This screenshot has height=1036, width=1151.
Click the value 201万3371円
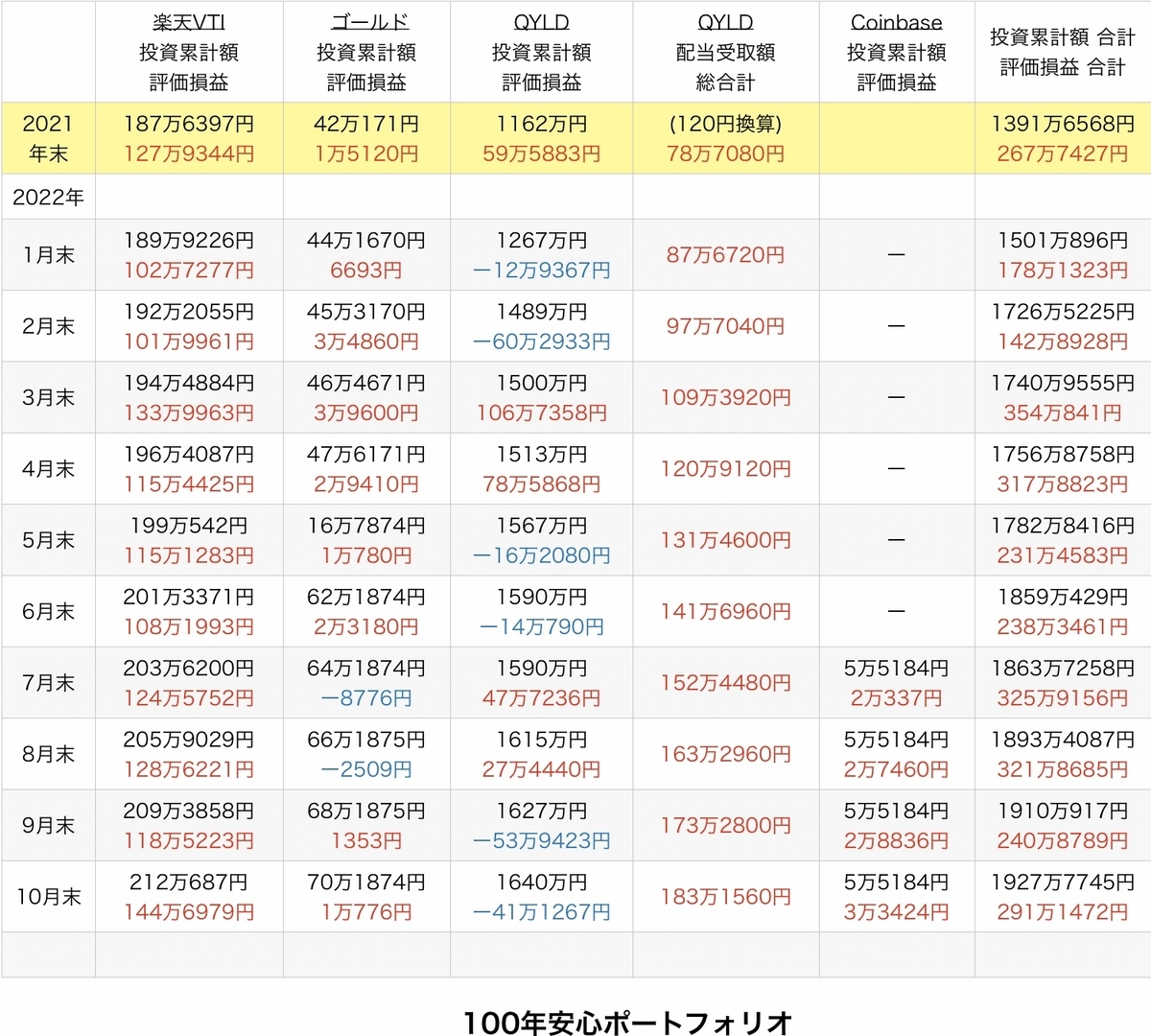click(189, 597)
